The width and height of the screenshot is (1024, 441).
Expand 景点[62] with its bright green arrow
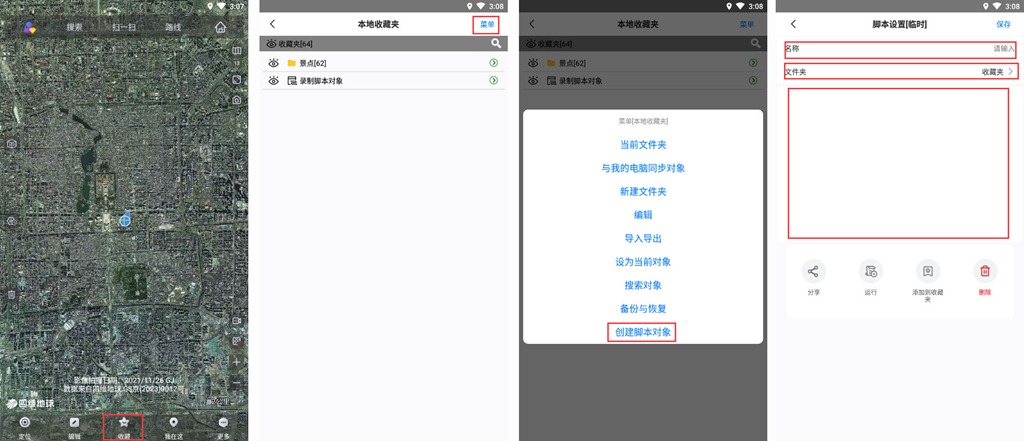click(x=494, y=63)
